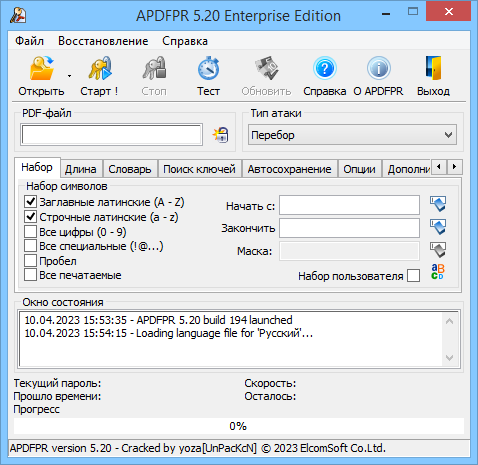Open the Тип атаки Перебор dropdown
478x465 pixels.
pos(352,135)
